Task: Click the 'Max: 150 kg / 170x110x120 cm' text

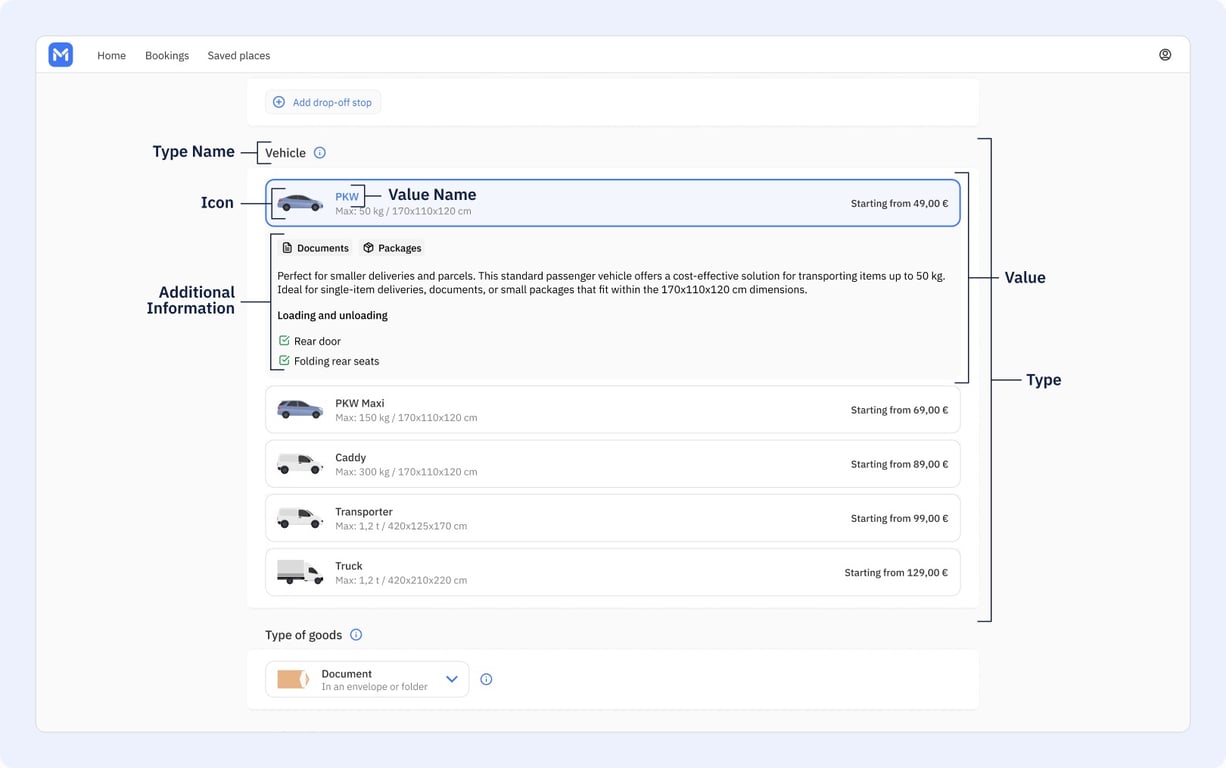Action: point(406,417)
